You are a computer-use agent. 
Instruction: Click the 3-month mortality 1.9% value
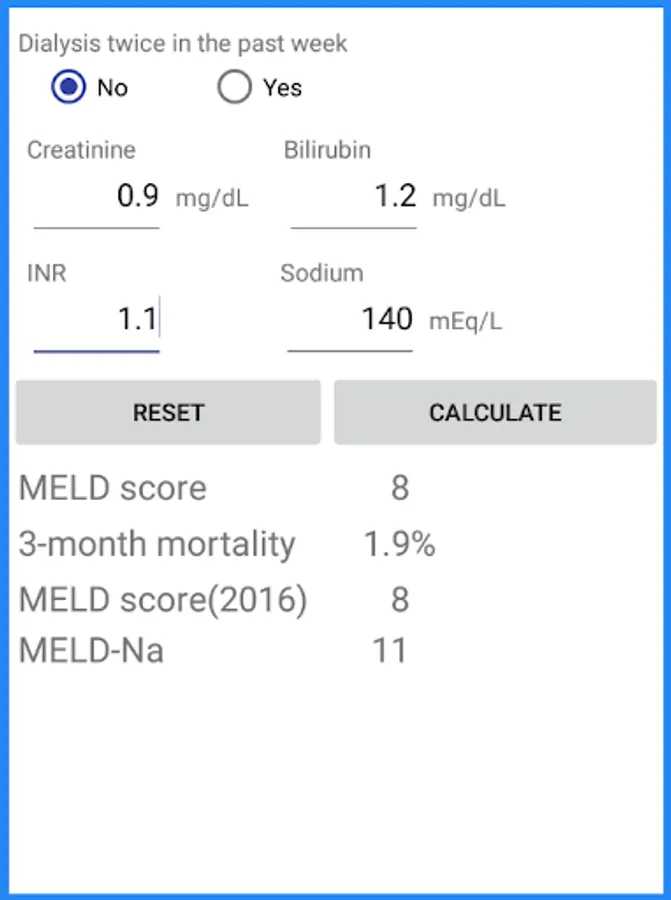[399, 545]
